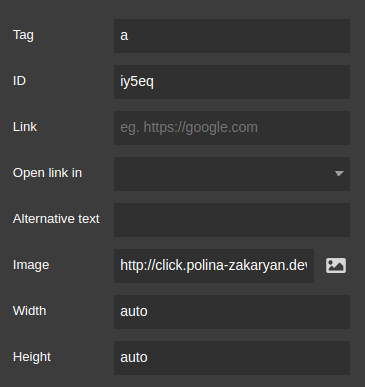Click into the ID field showing iy5eq
Viewport: 365px width, 387px height.
click(x=232, y=82)
